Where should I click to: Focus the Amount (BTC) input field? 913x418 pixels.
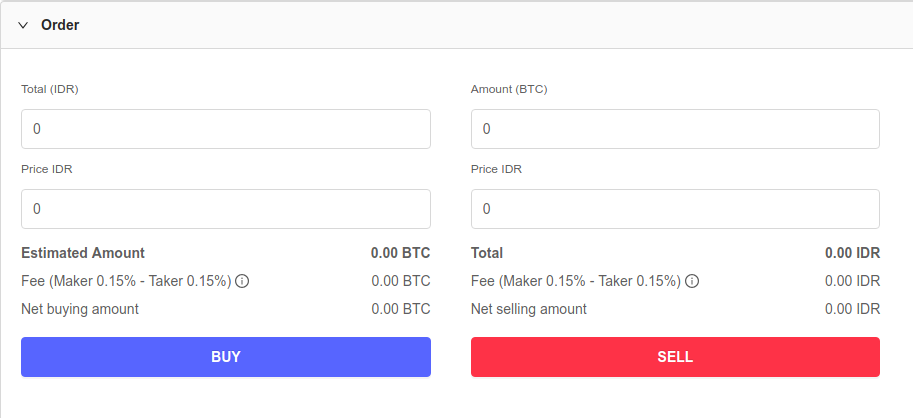point(675,129)
